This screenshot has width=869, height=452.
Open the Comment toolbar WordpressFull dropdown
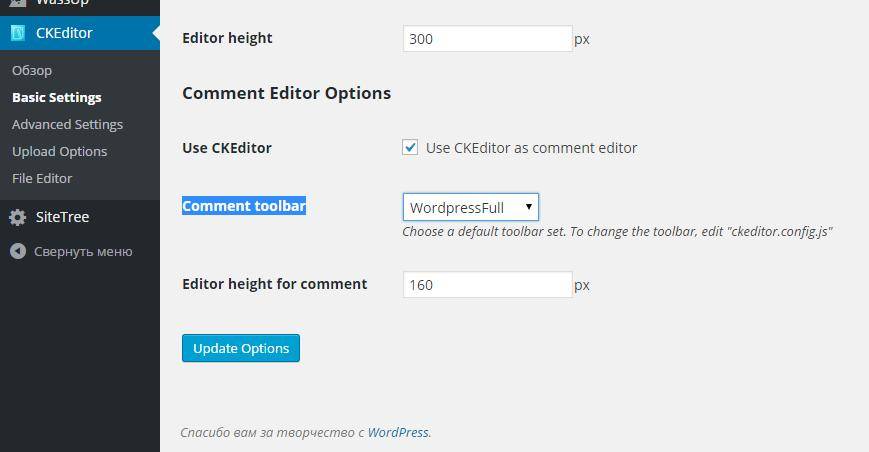tap(470, 207)
